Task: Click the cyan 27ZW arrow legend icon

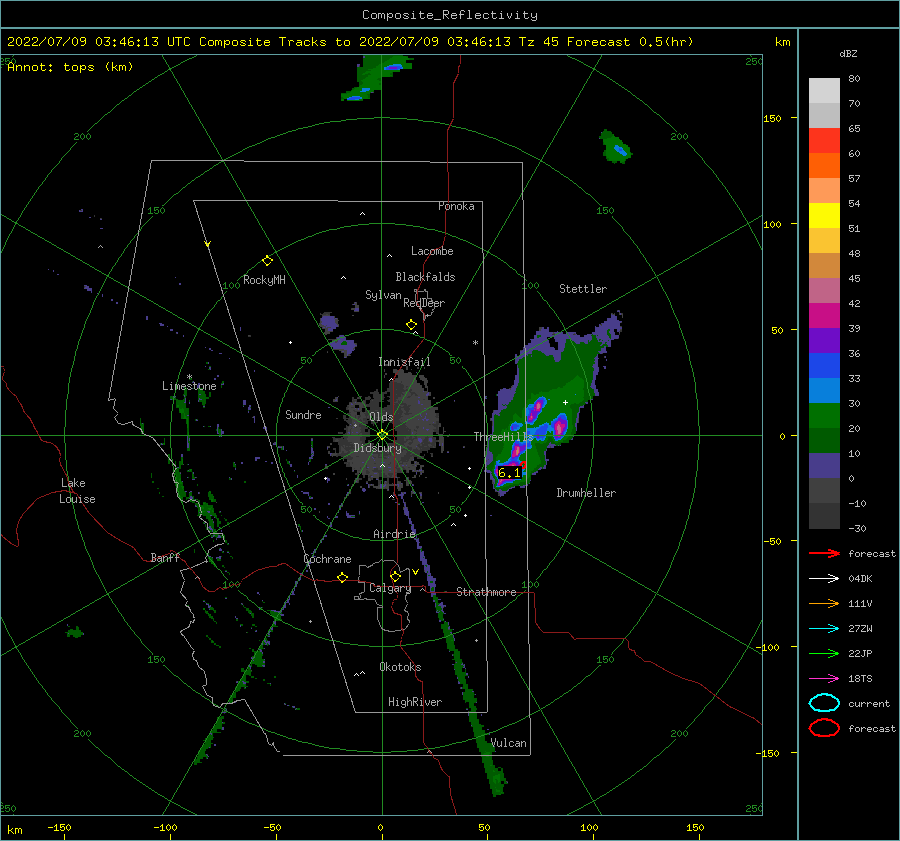Action: click(824, 629)
